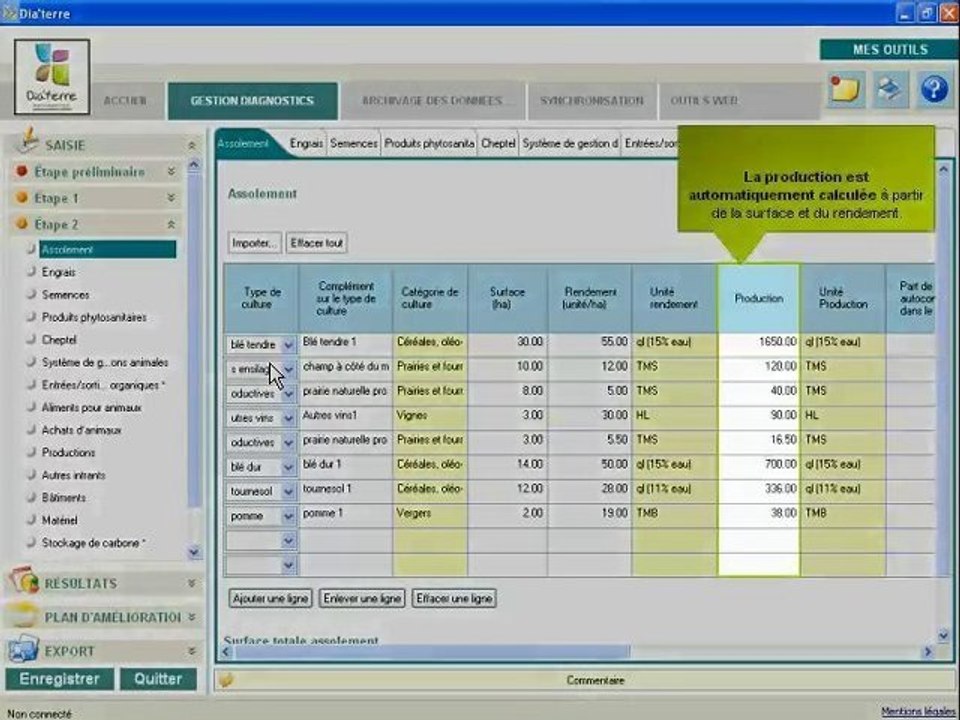Screen dimensions: 960x720
Task: Open the sticky note tool
Action: point(846,90)
